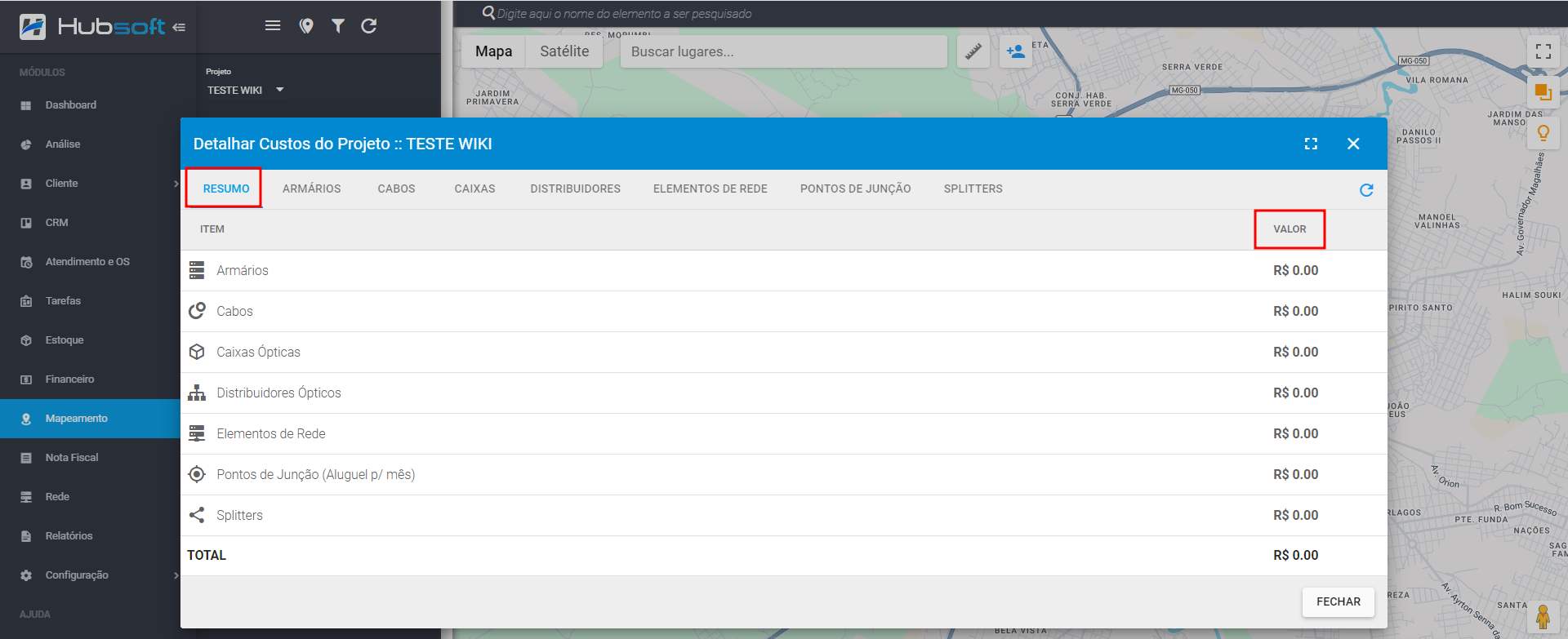This screenshot has height=639, width=1568.
Task: Open the Projeto TESTE WIKI dropdown
Action: click(245, 90)
